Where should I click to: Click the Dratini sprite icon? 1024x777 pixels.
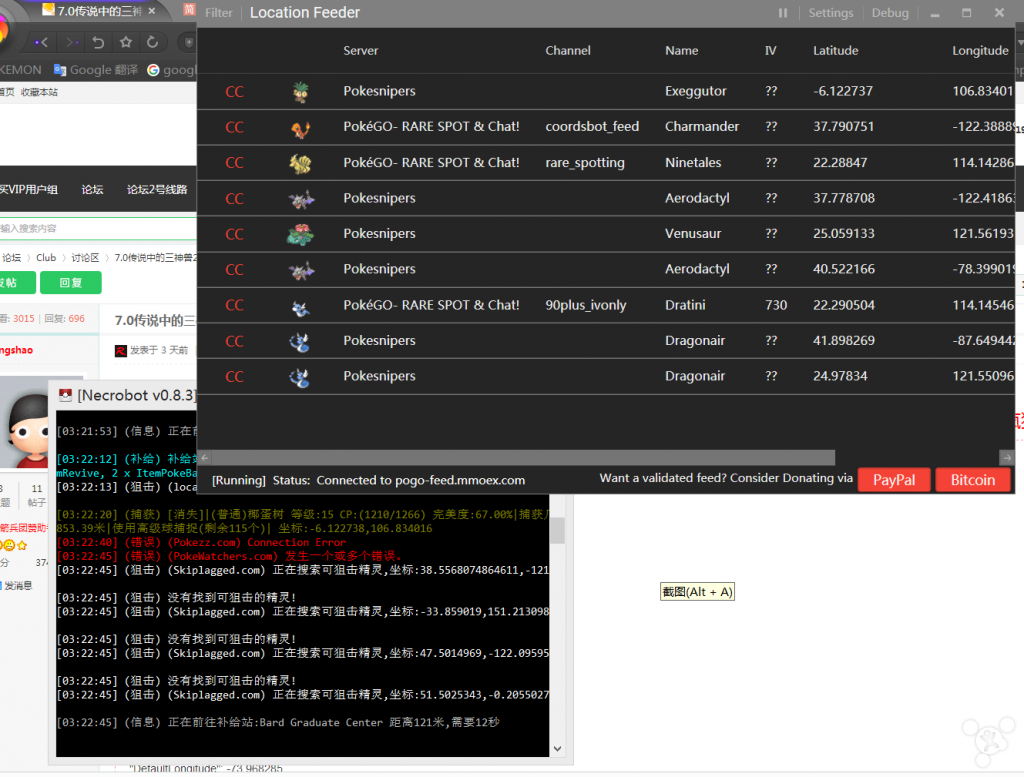click(x=300, y=306)
